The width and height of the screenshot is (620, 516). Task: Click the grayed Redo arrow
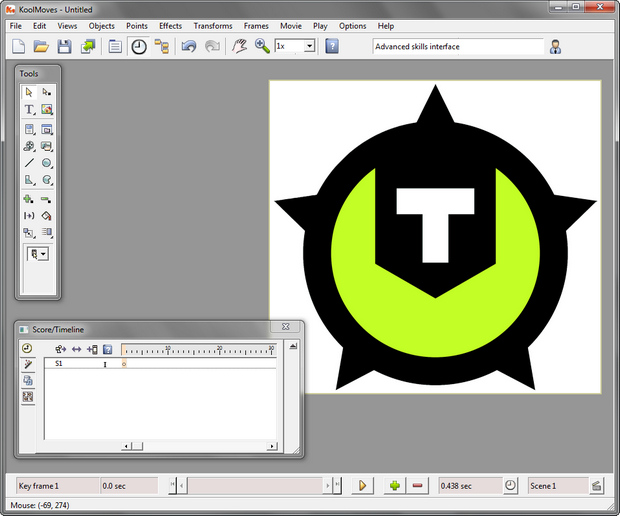[212, 46]
